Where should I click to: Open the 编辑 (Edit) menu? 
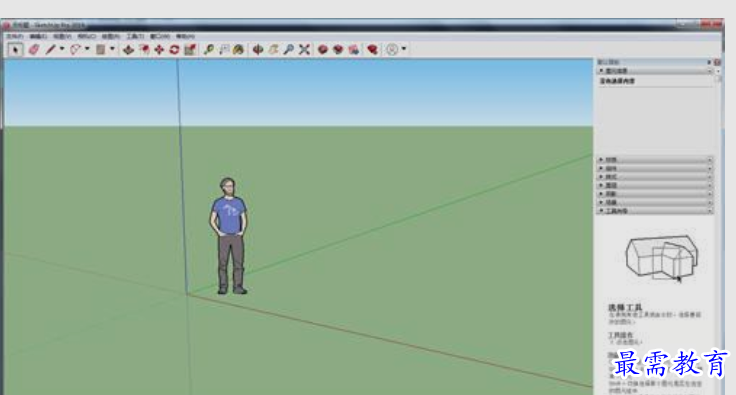38,36
